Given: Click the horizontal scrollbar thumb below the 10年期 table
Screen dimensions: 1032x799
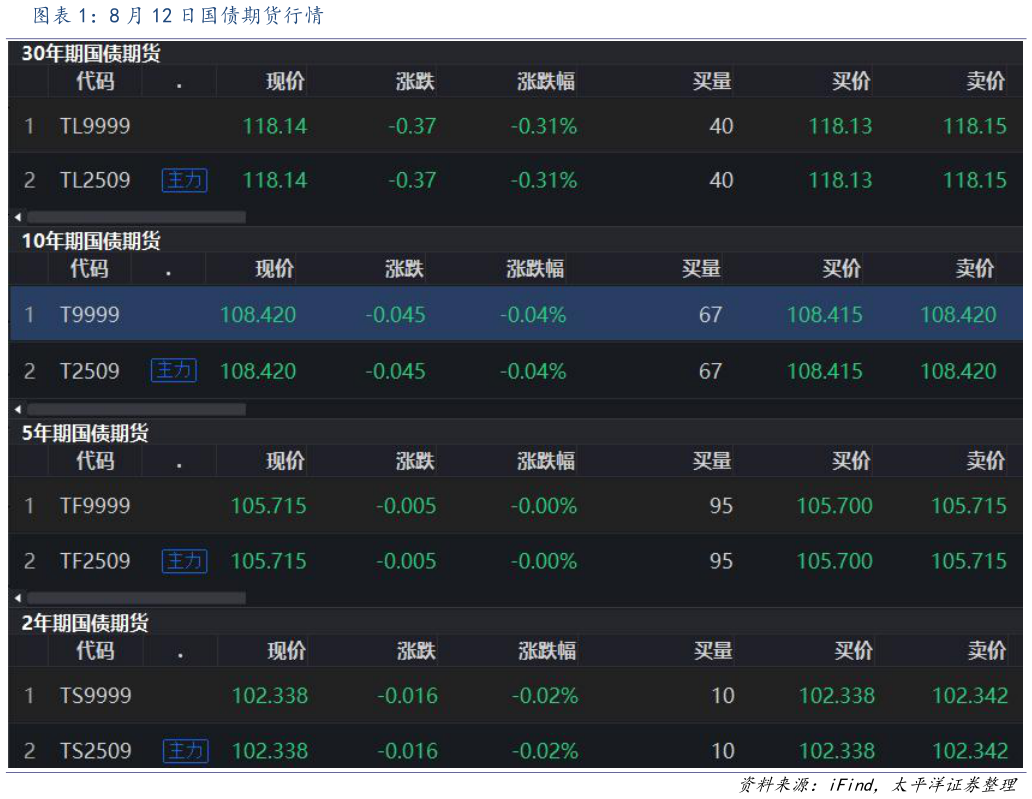Looking at the screenshot, I should [x=136, y=409].
